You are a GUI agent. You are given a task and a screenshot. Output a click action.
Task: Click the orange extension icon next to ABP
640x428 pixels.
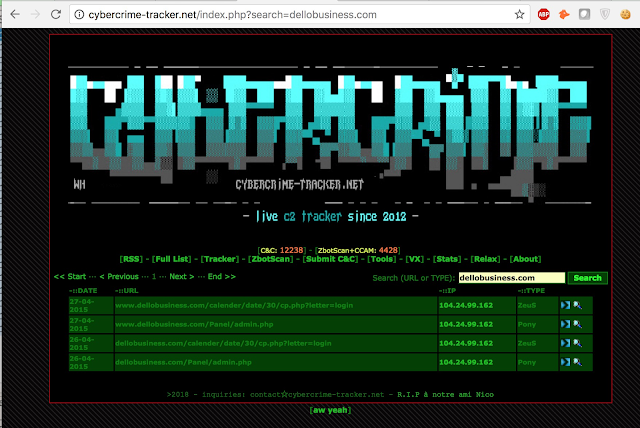564,15
